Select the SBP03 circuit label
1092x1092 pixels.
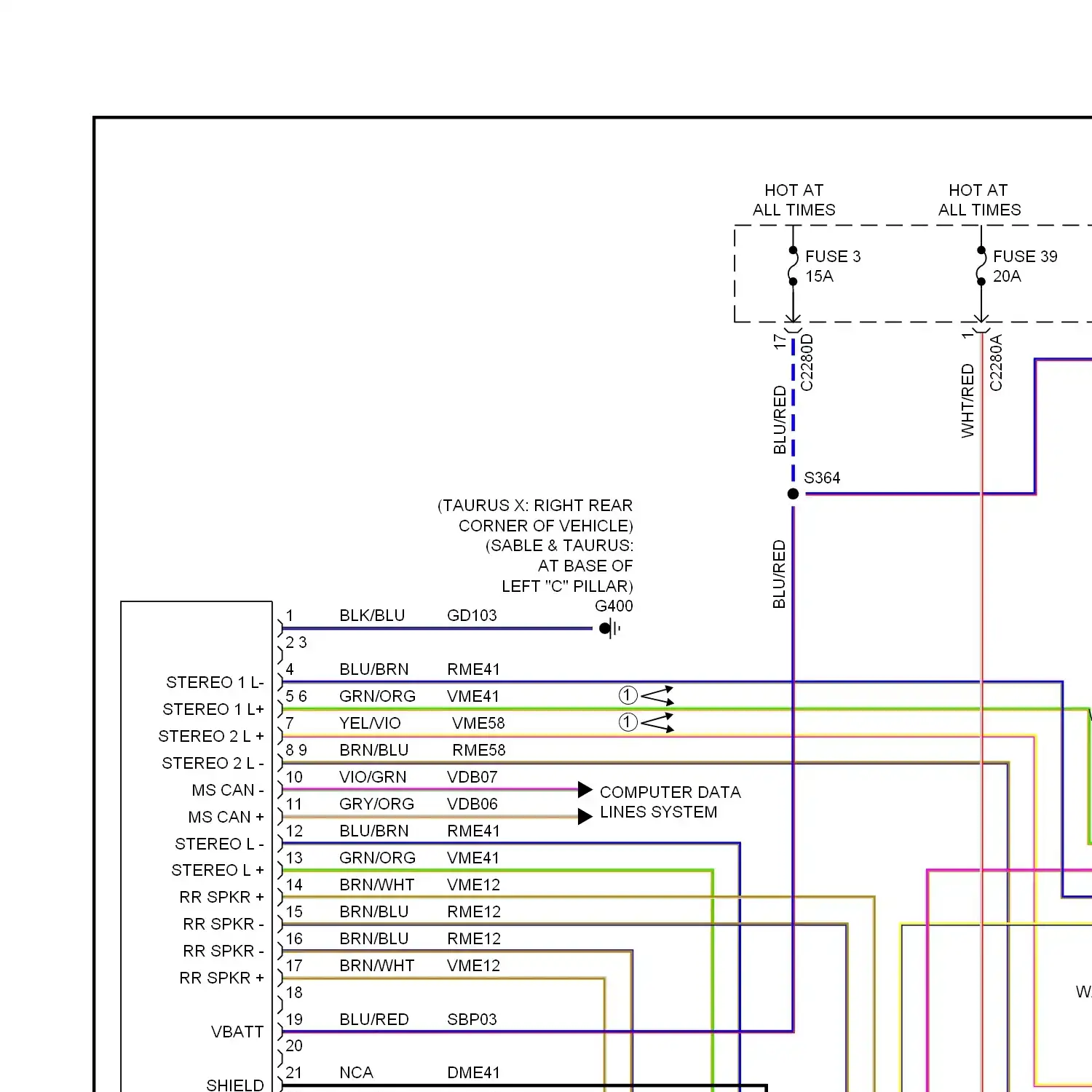(472, 1019)
